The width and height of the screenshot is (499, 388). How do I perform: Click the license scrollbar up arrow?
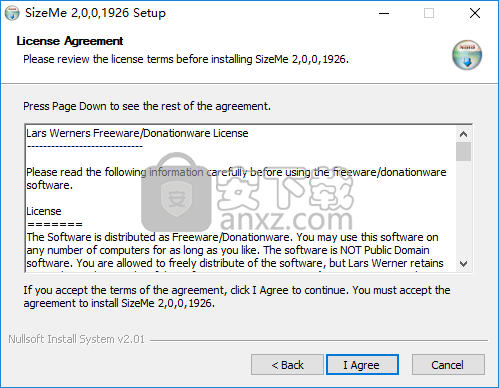point(463,134)
